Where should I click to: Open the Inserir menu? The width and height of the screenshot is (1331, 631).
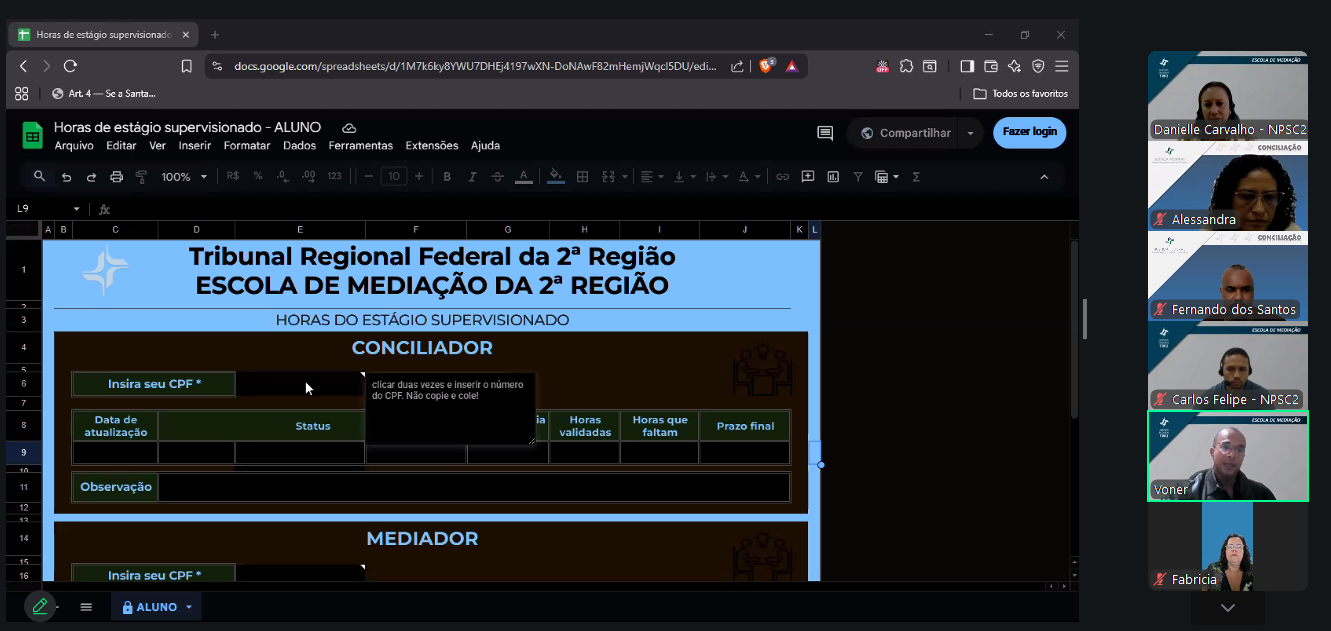(195, 145)
